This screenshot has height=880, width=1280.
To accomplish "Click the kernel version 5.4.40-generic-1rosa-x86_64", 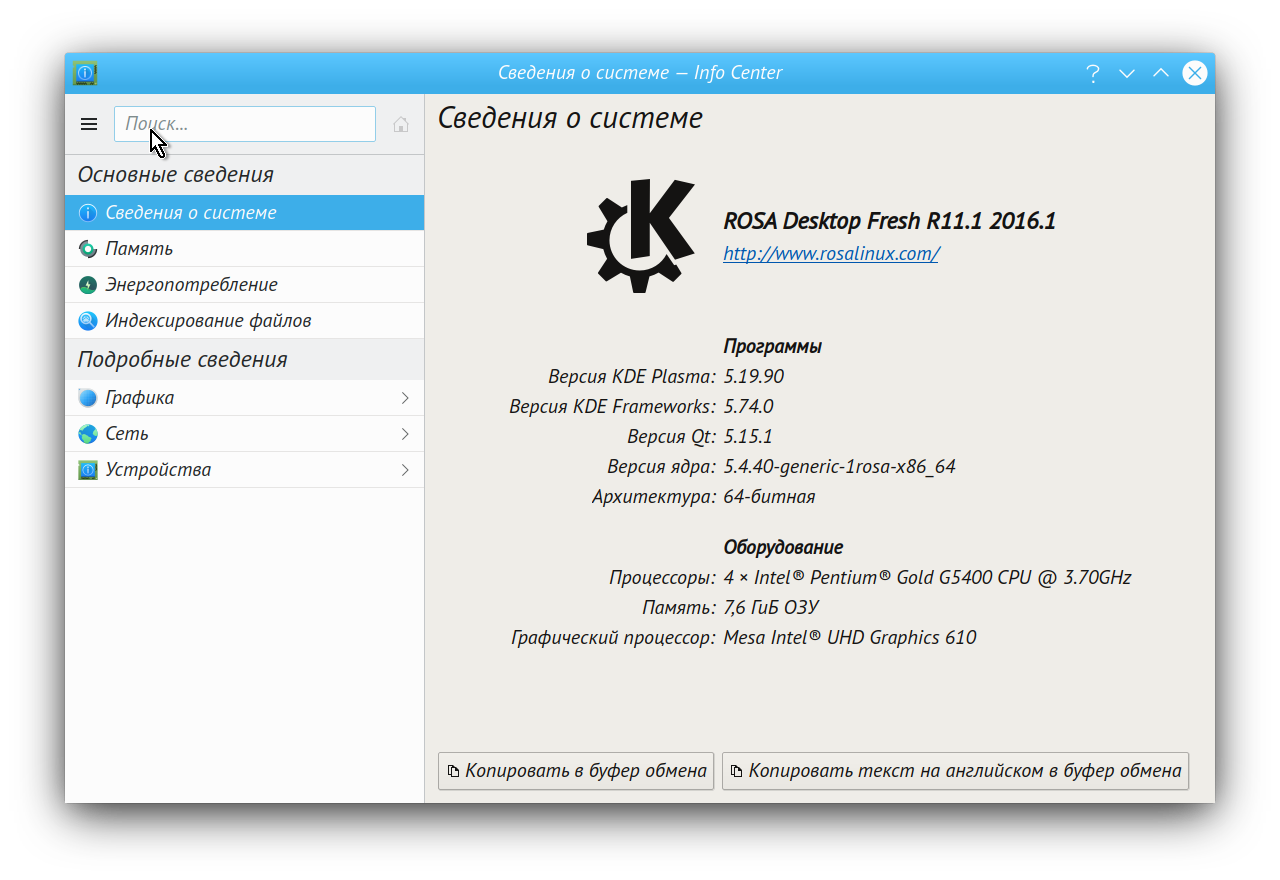I will point(839,467).
